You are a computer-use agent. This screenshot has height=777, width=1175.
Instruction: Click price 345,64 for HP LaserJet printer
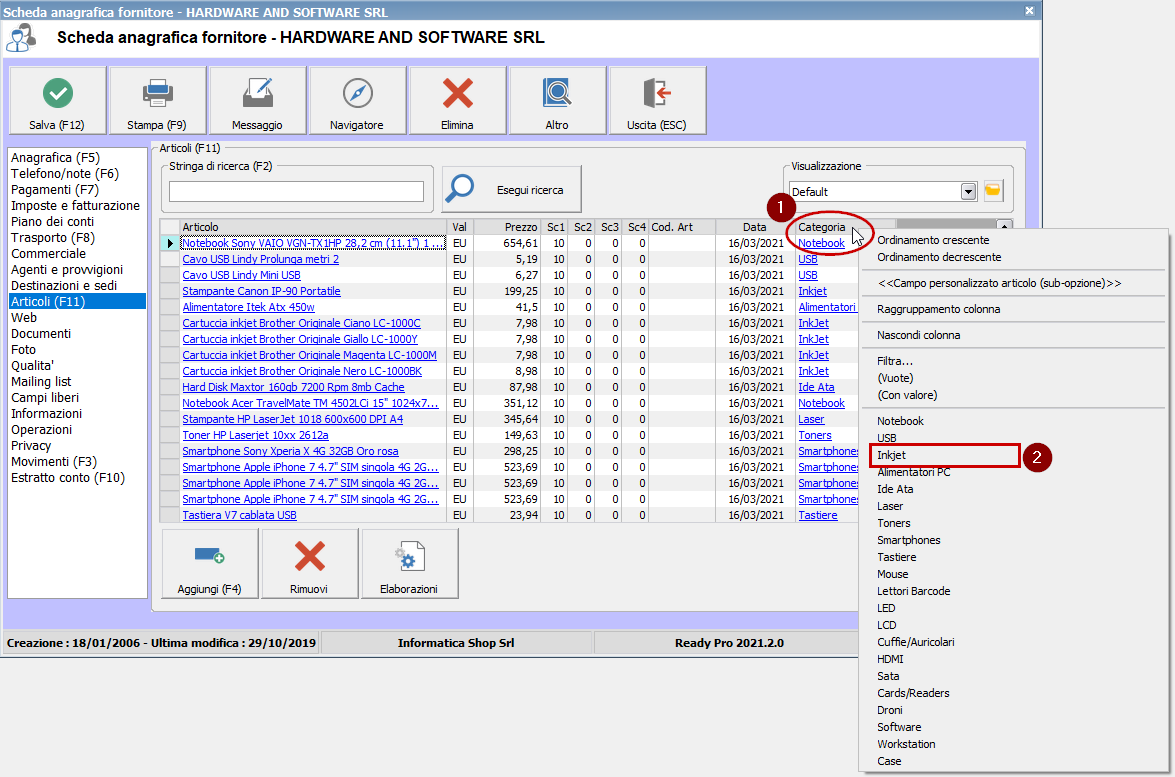coord(520,420)
